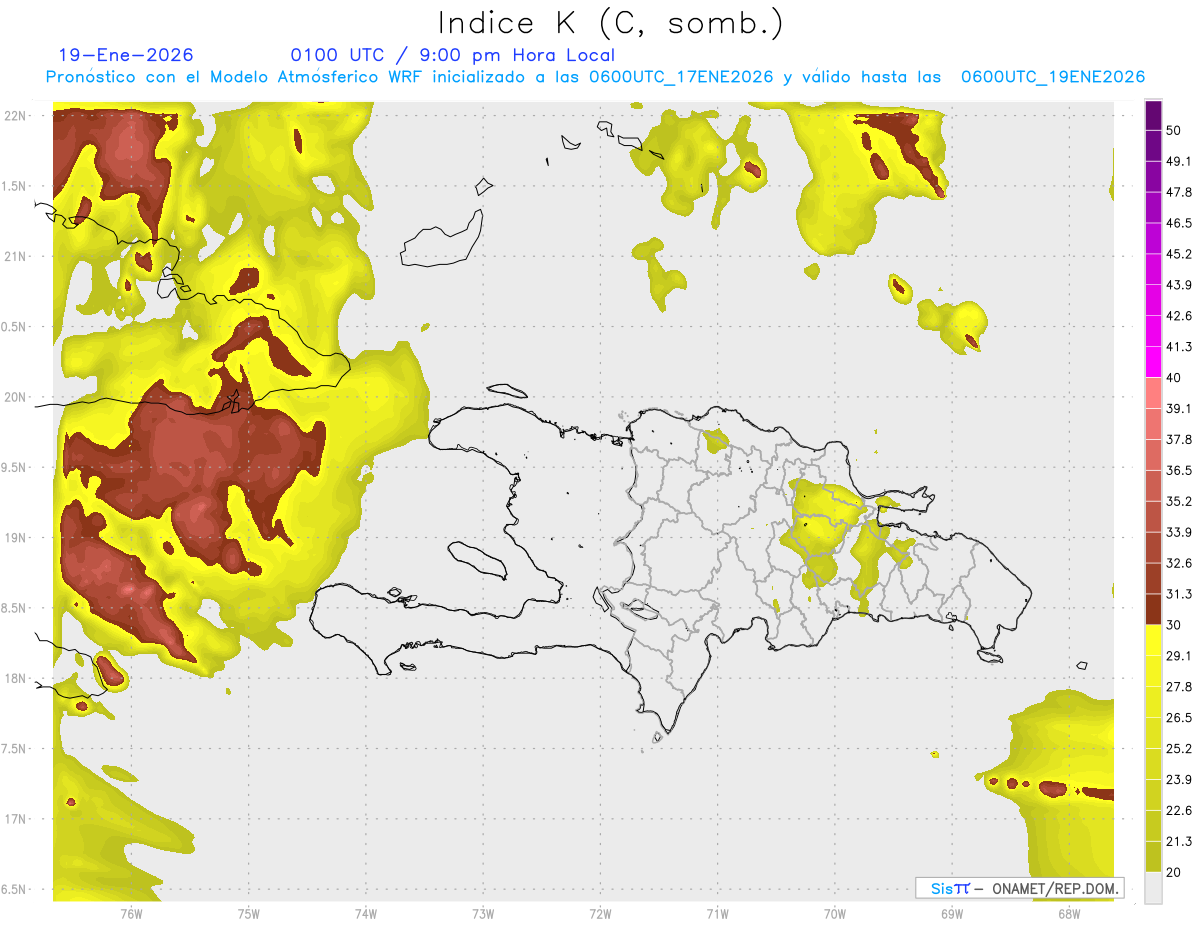This screenshot has height=927, width=1200.
Task: Click the longitude label '71W'
Action: [717, 913]
